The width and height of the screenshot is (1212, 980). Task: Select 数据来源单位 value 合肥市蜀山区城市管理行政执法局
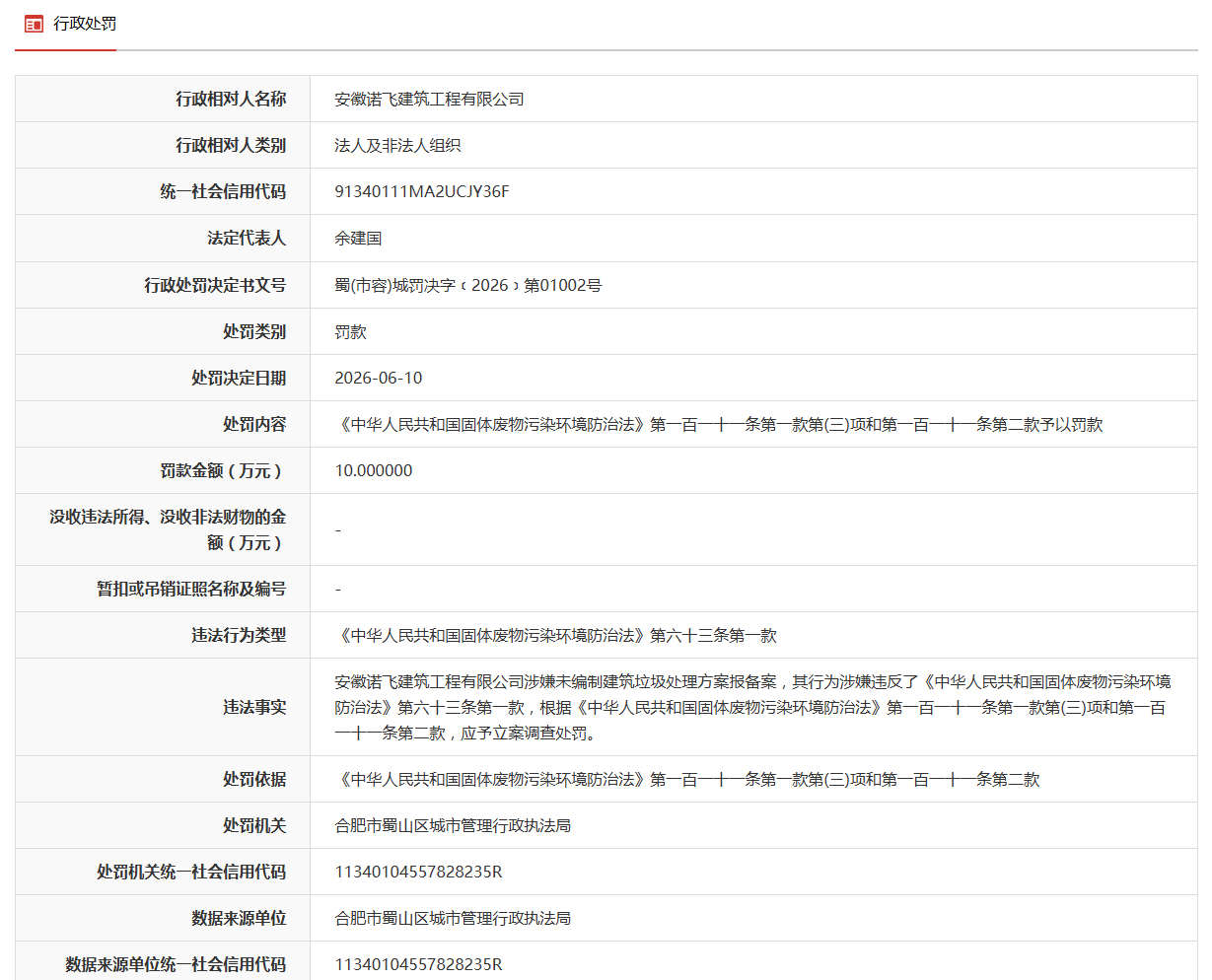453,918
